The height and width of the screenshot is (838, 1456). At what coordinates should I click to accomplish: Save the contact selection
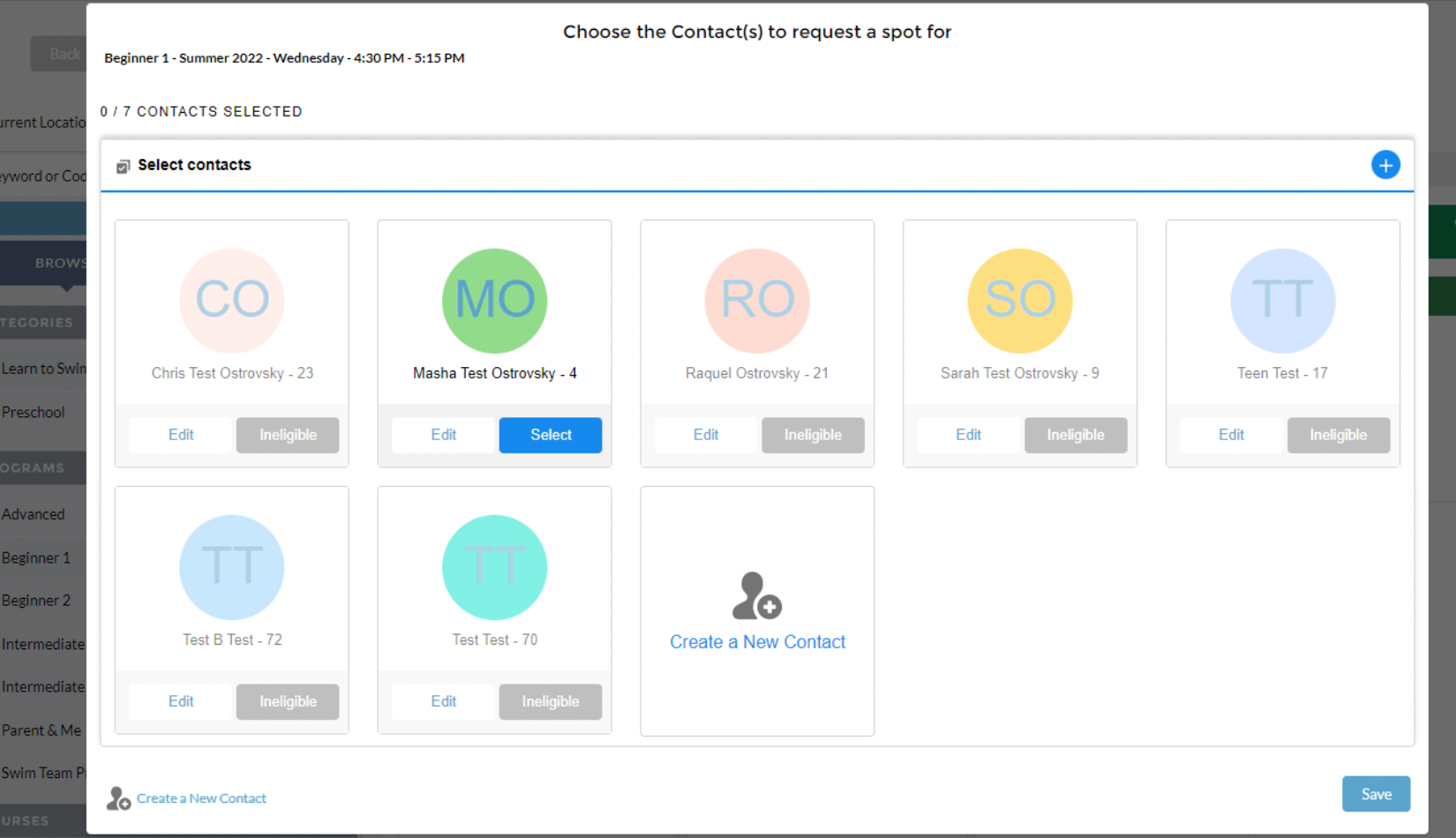[1376, 794]
